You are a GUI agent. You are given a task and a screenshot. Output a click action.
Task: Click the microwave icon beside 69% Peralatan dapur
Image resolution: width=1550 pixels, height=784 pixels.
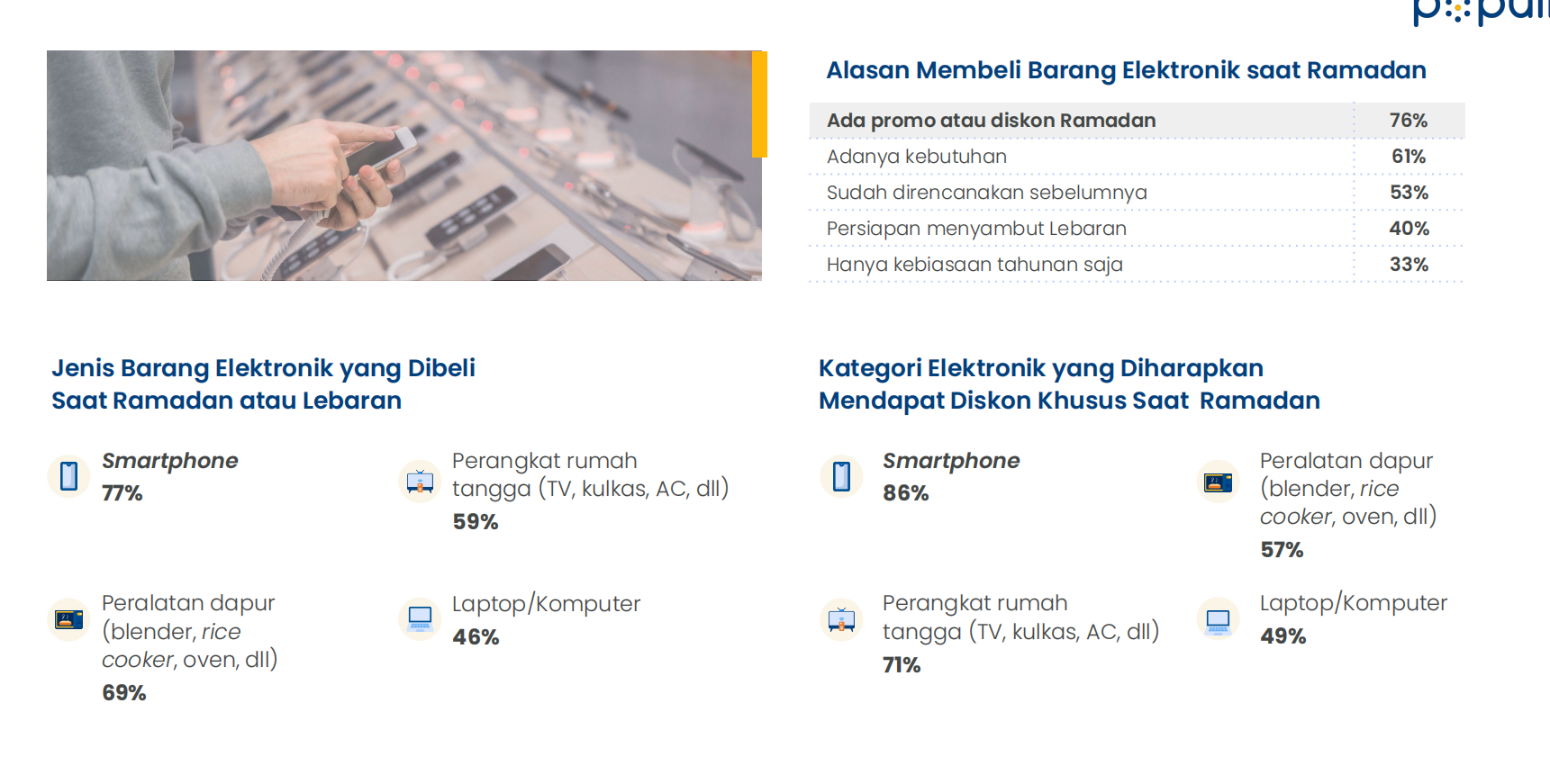pyautogui.click(x=68, y=619)
